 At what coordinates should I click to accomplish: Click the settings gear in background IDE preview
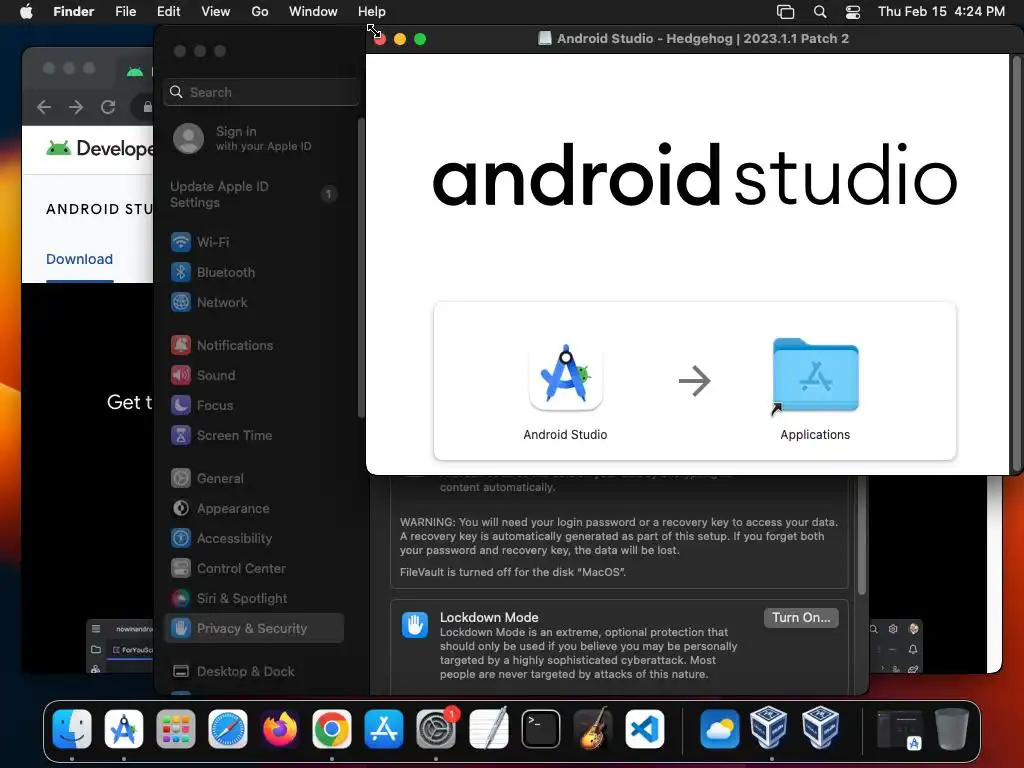[x=893, y=628]
